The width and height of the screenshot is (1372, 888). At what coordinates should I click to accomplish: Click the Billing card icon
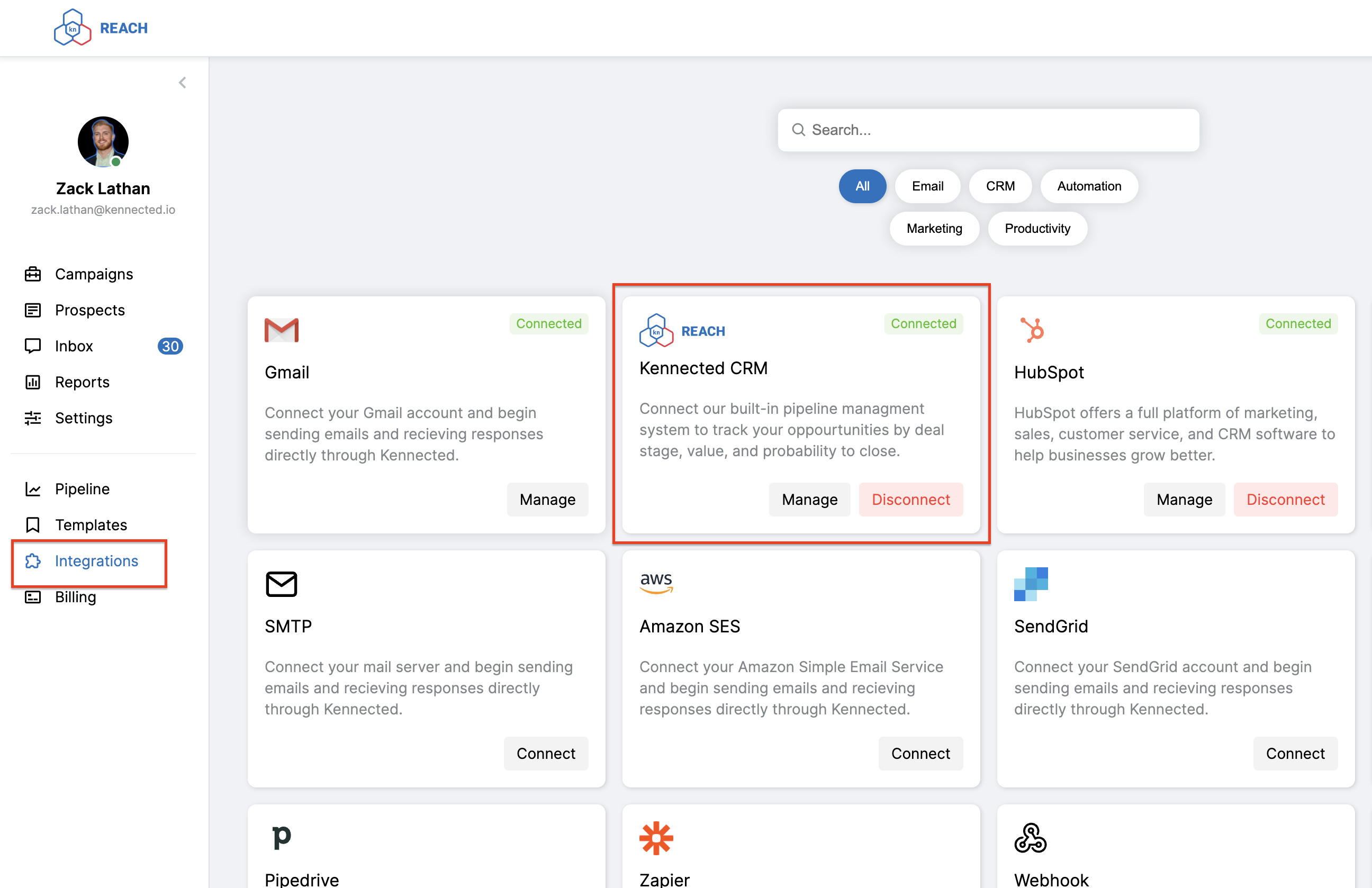coord(33,597)
